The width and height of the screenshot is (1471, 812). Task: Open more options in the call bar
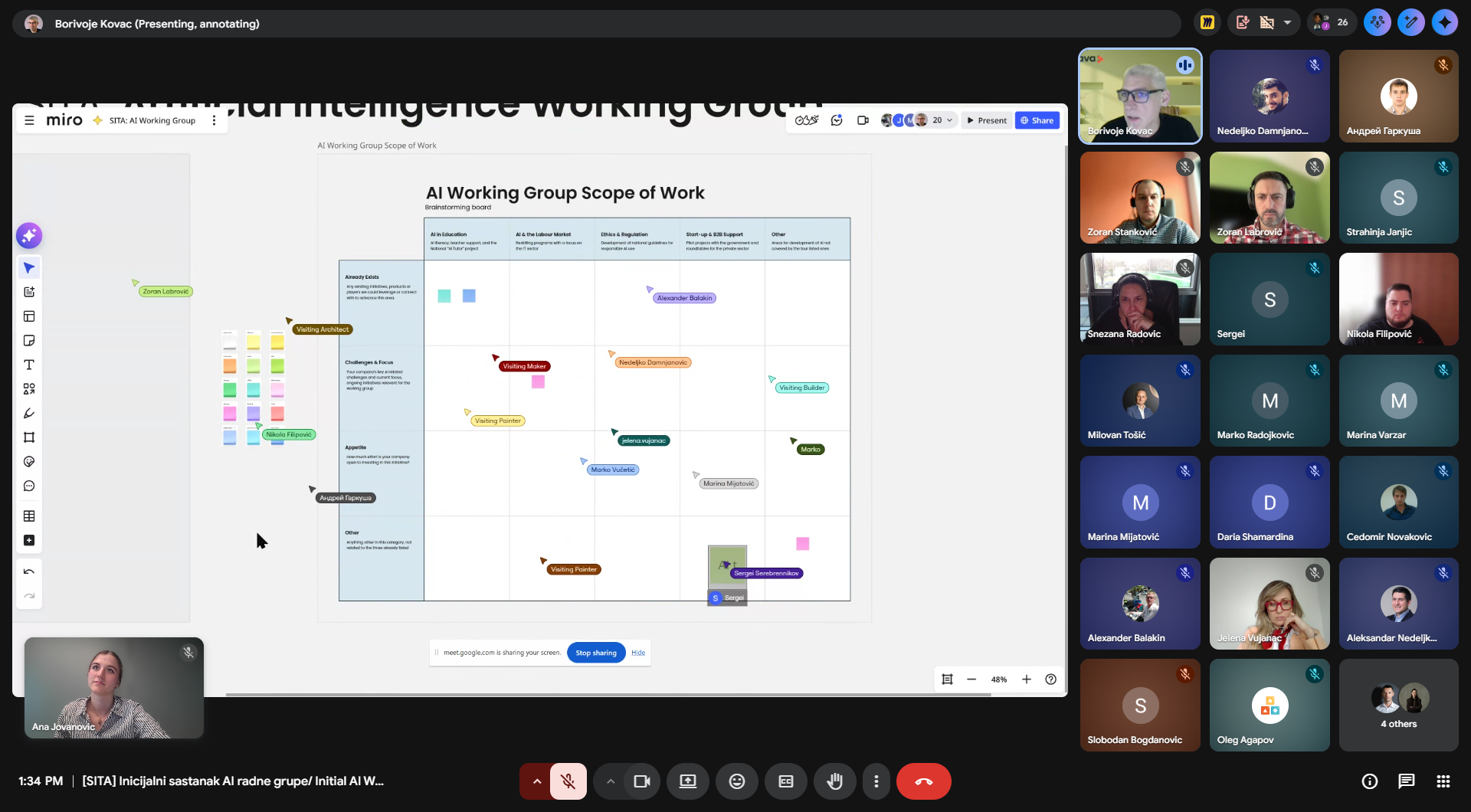pos(876,781)
